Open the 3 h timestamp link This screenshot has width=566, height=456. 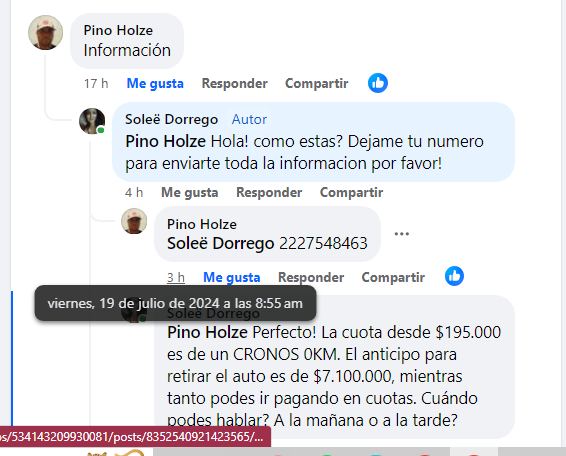pos(176,277)
